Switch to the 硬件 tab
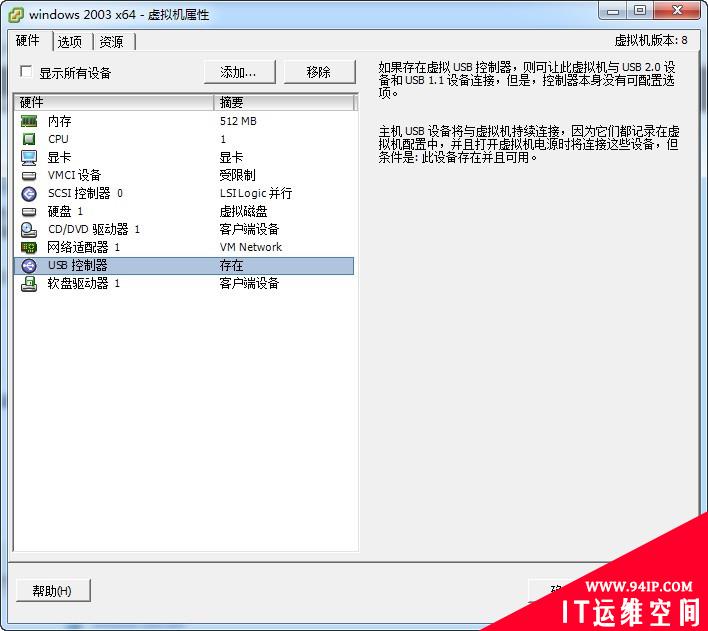Viewport: 708px width, 631px height. tap(28, 41)
